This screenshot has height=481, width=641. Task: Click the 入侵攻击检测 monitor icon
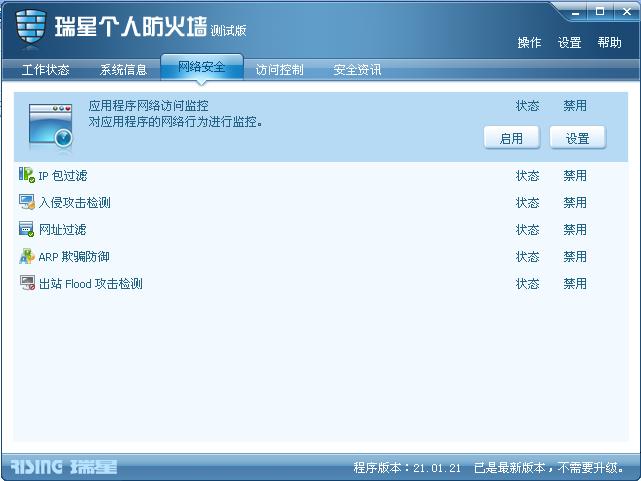click(x=27, y=202)
